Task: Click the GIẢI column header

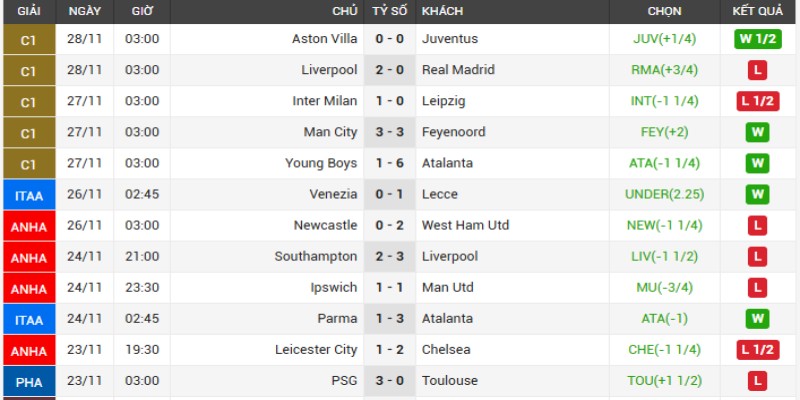Action: [x=29, y=11]
